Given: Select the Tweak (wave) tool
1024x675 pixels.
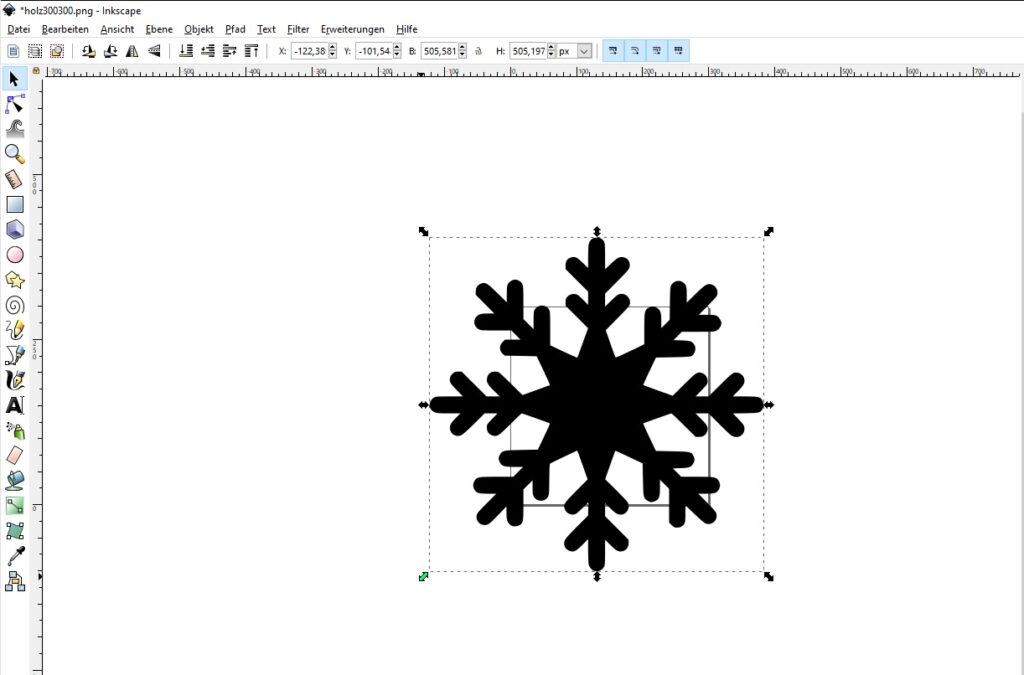Looking at the screenshot, I should [x=14, y=129].
